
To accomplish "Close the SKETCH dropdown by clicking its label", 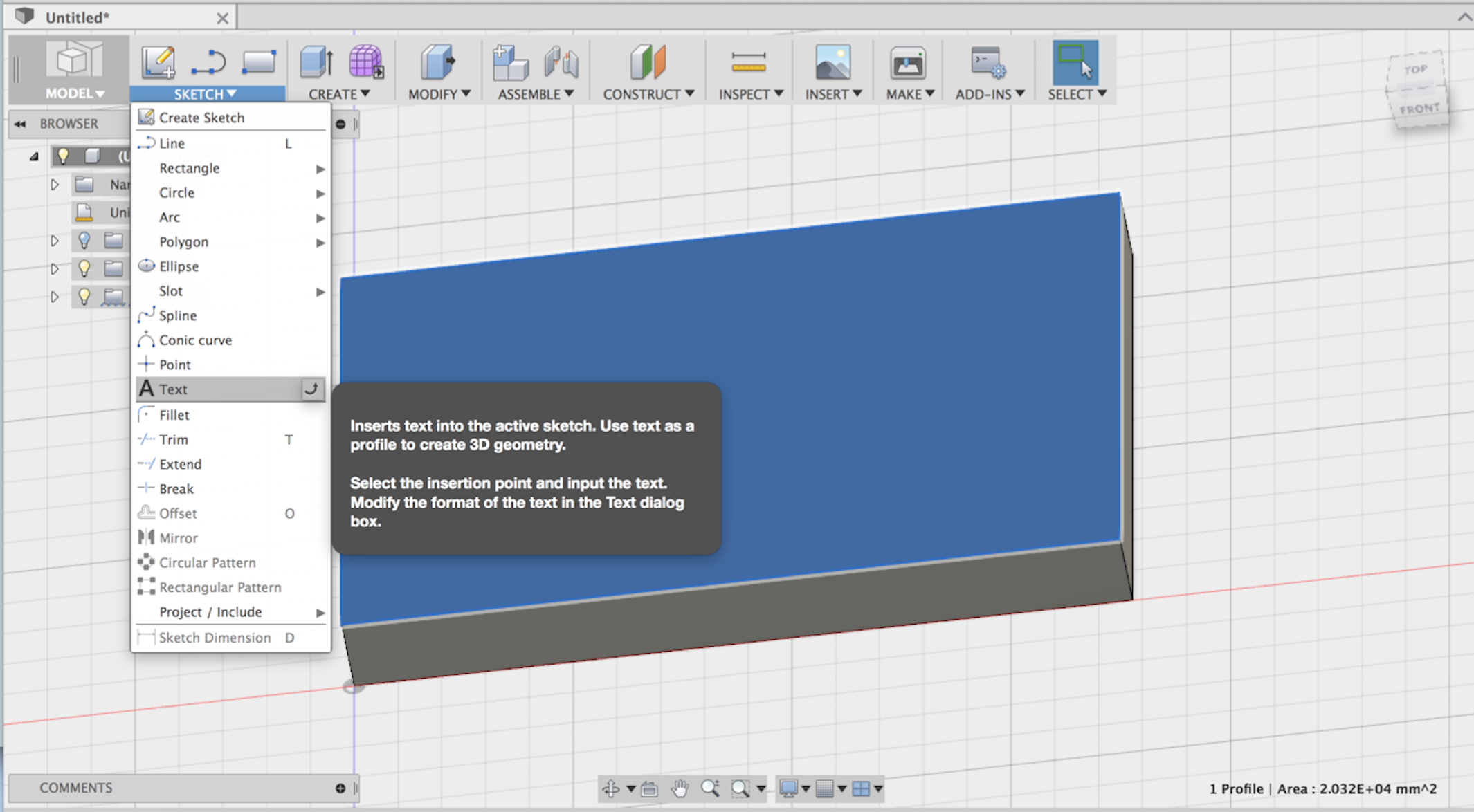I will 206,94.
